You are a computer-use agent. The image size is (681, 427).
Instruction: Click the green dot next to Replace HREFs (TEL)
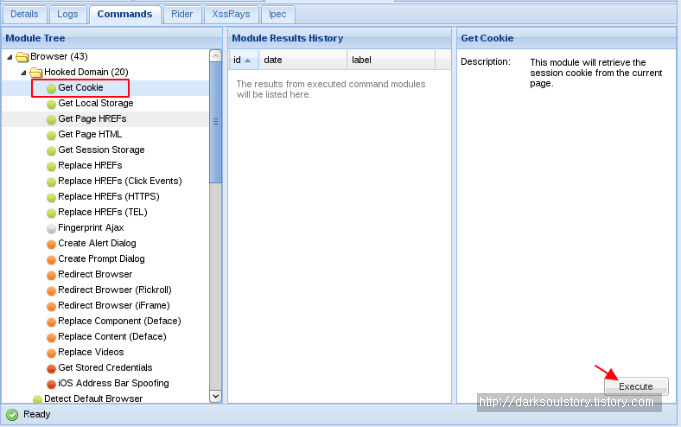(x=51, y=213)
